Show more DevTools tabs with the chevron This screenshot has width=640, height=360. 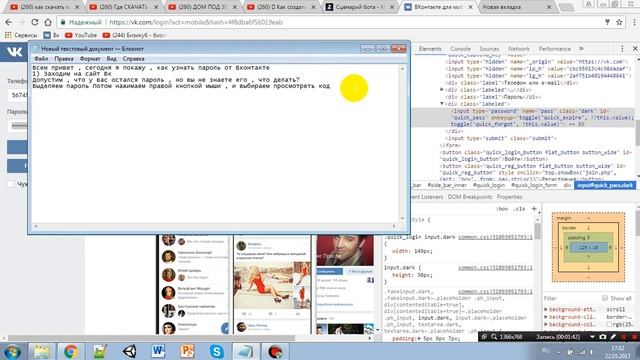pyautogui.click(x=581, y=49)
